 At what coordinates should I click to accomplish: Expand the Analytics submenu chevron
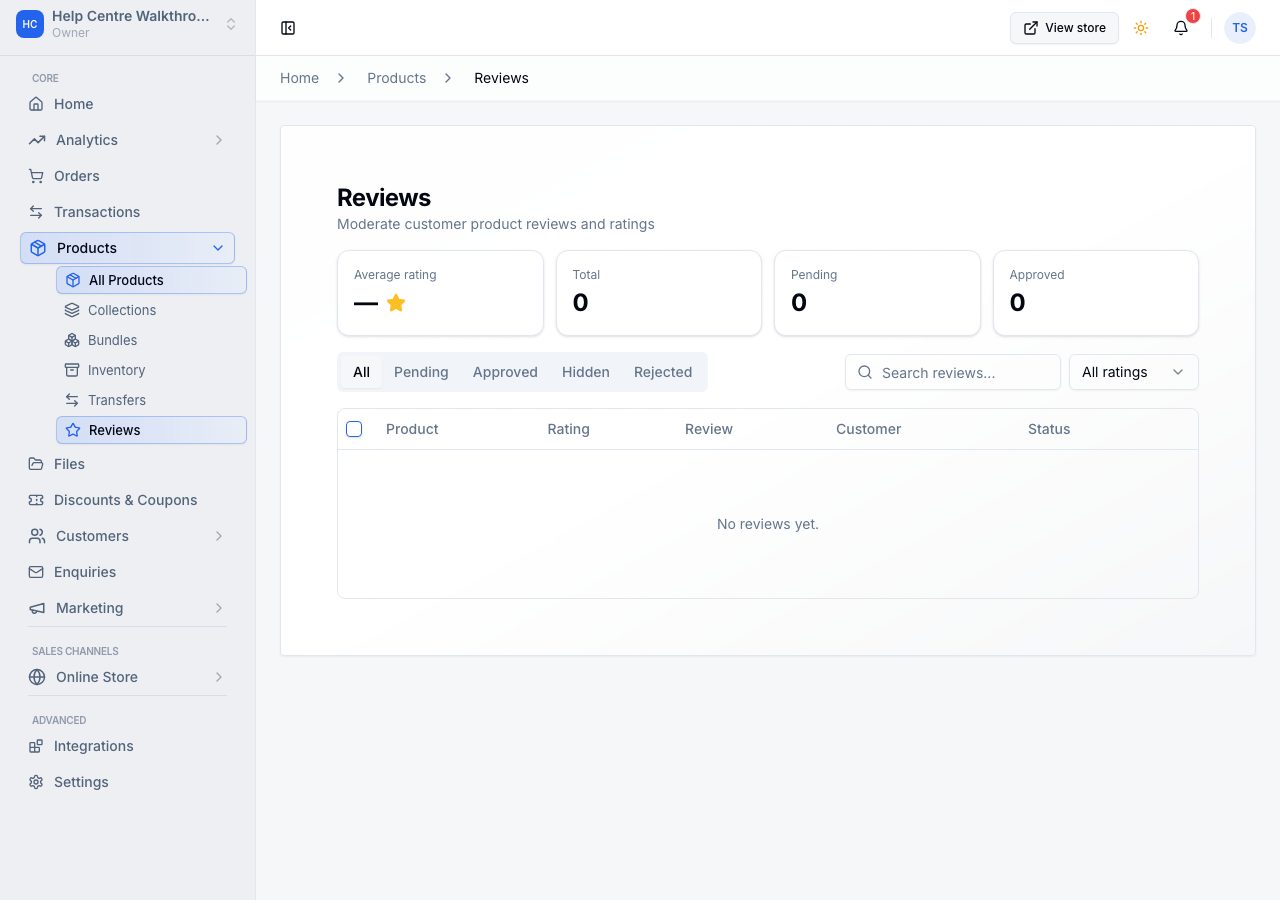(x=219, y=140)
